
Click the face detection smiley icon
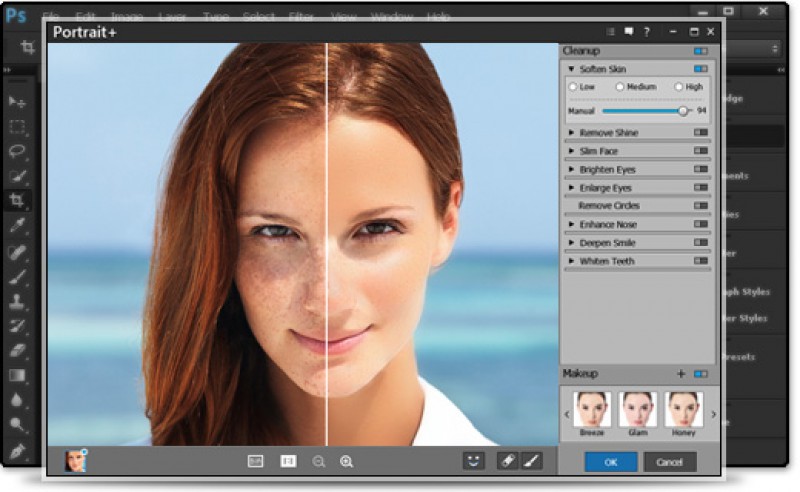[x=472, y=461]
